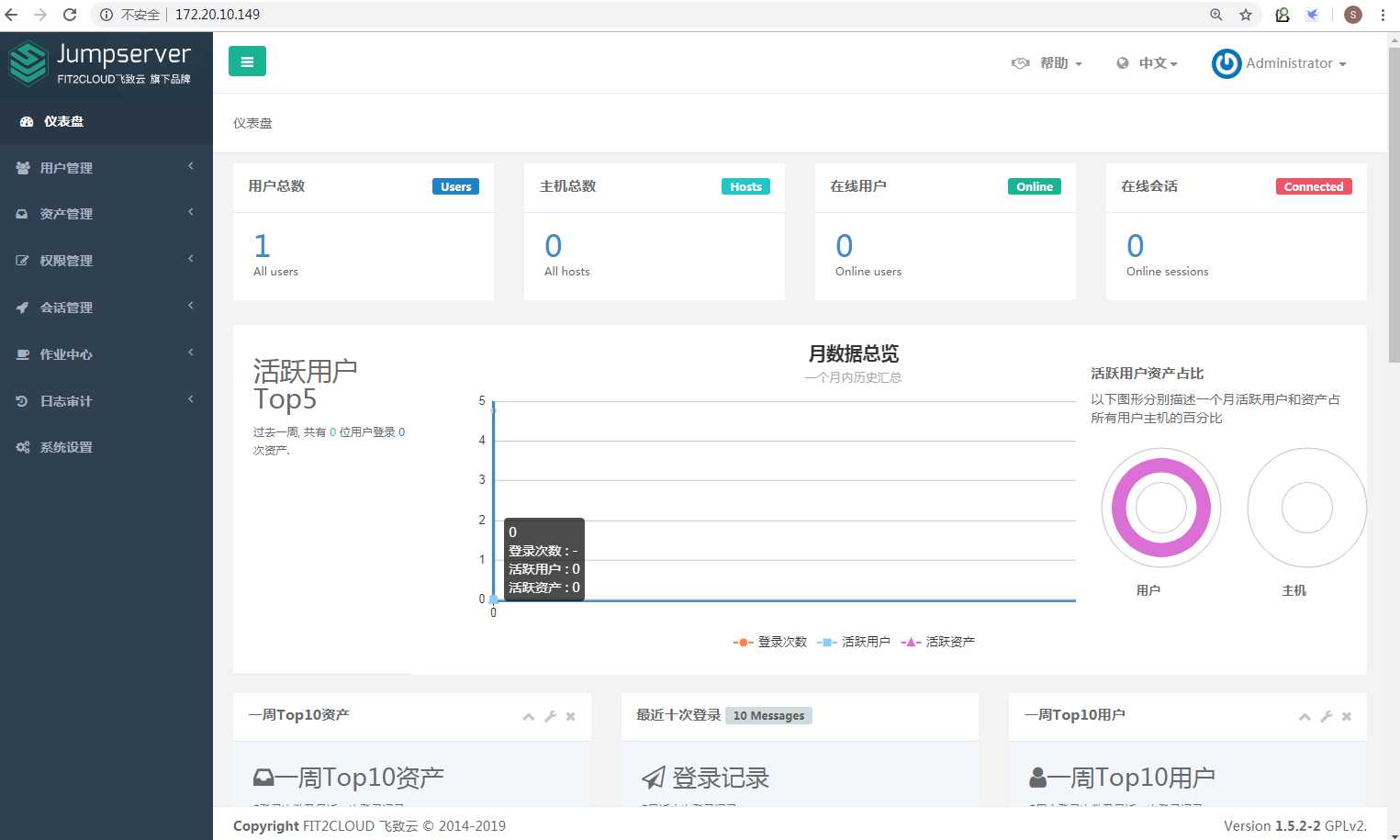This screenshot has height=840, width=1400.
Task: Open the browser three-dot menu
Action: (1383, 15)
